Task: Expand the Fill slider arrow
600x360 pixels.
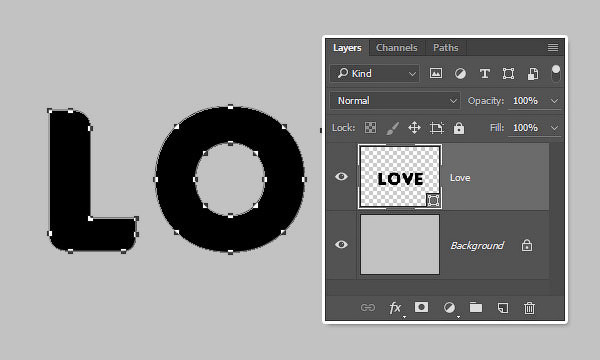Action: [x=554, y=128]
